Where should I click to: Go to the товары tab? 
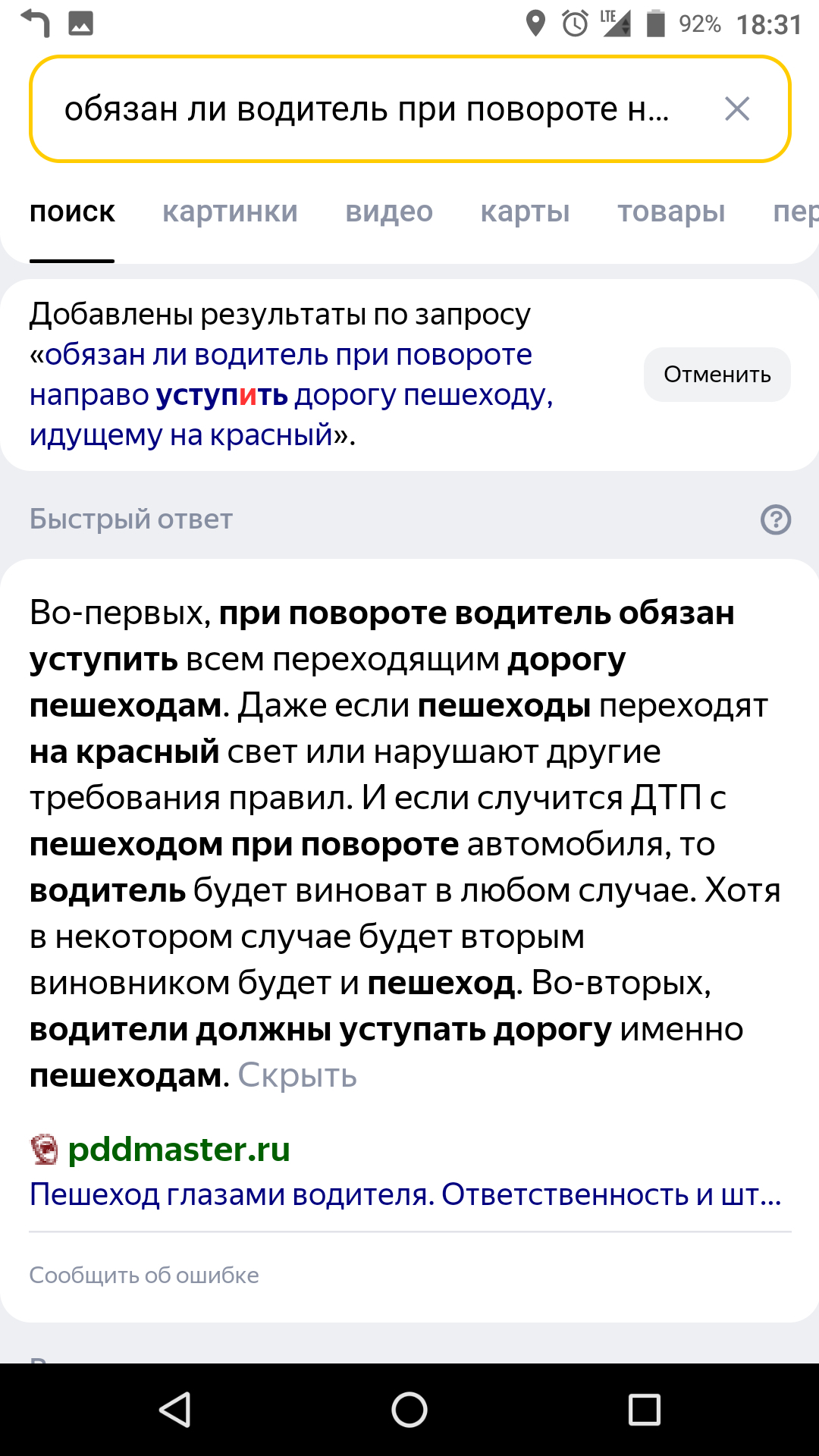[x=671, y=212]
